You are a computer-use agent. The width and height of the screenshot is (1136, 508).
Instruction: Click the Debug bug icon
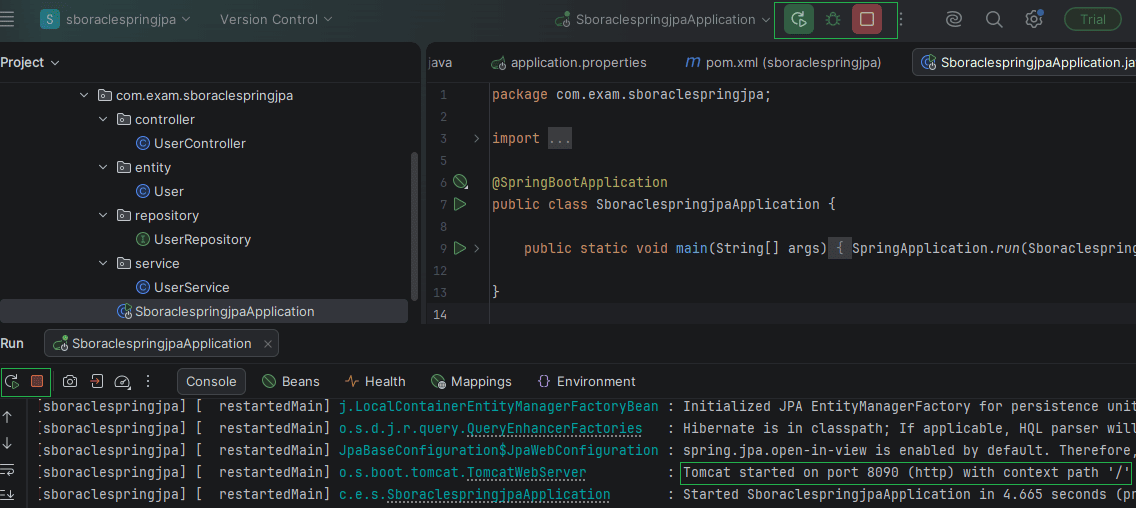point(833,20)
